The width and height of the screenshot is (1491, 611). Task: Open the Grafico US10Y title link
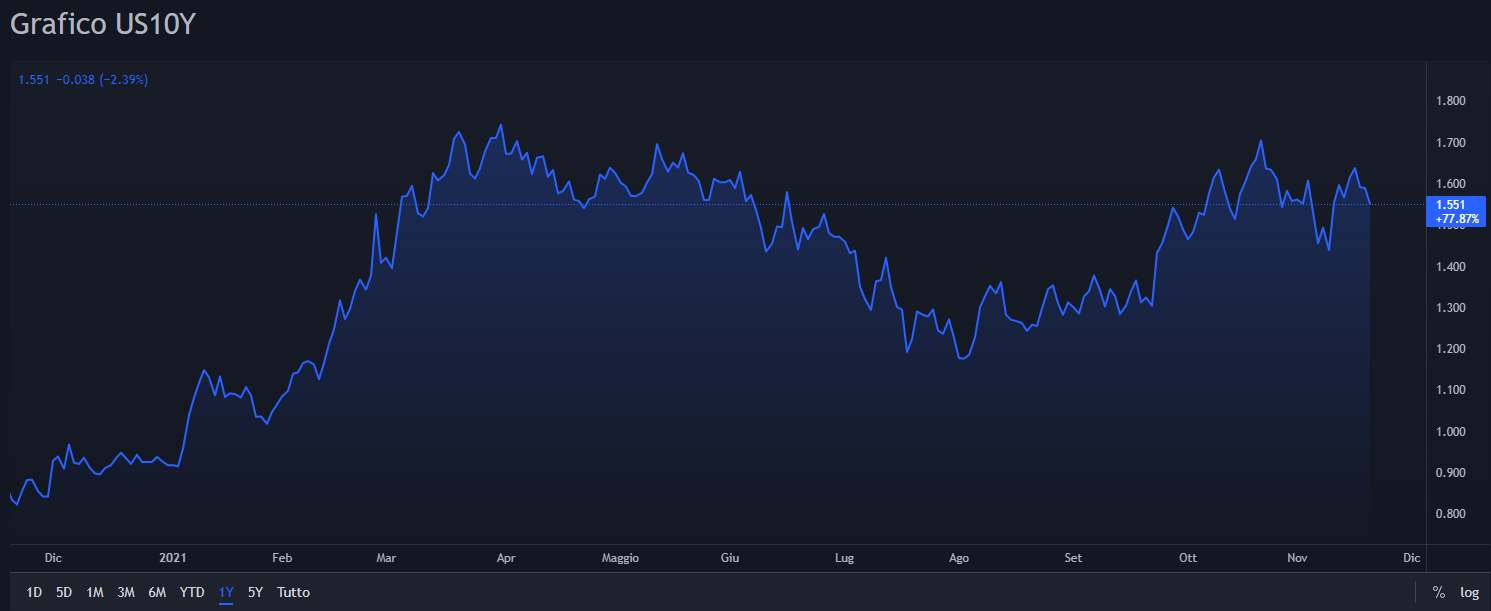pos(103,25)
